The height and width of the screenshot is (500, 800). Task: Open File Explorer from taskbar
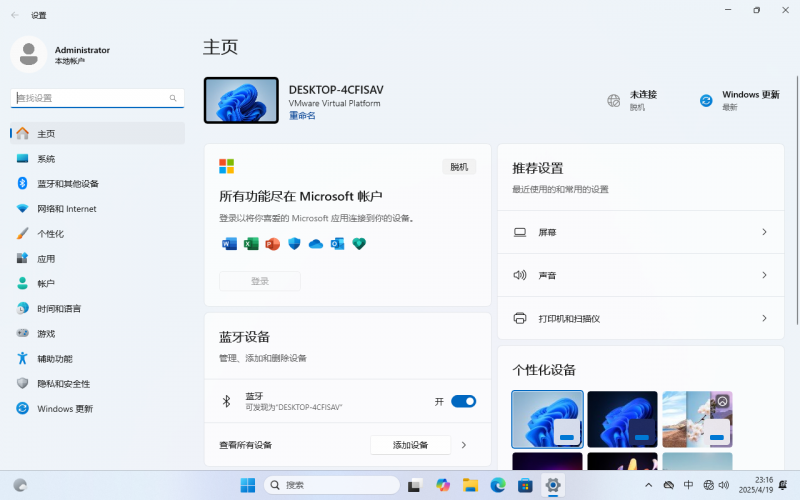point(470,485)
